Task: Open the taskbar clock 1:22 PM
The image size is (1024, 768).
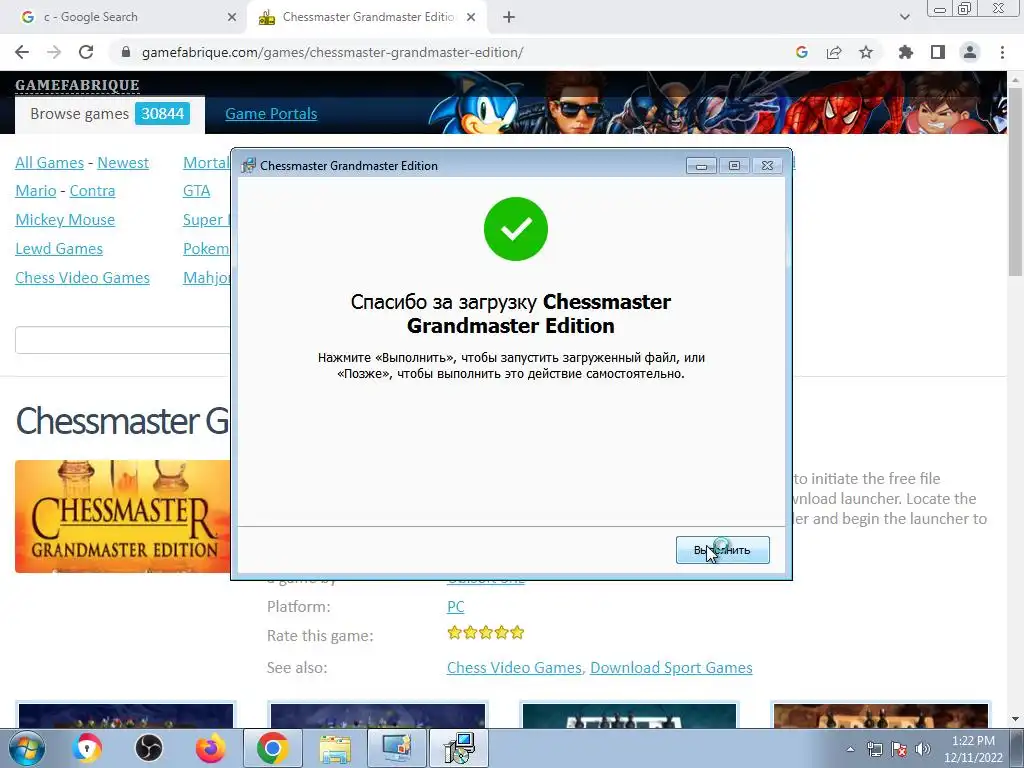Action: point(973,749)
